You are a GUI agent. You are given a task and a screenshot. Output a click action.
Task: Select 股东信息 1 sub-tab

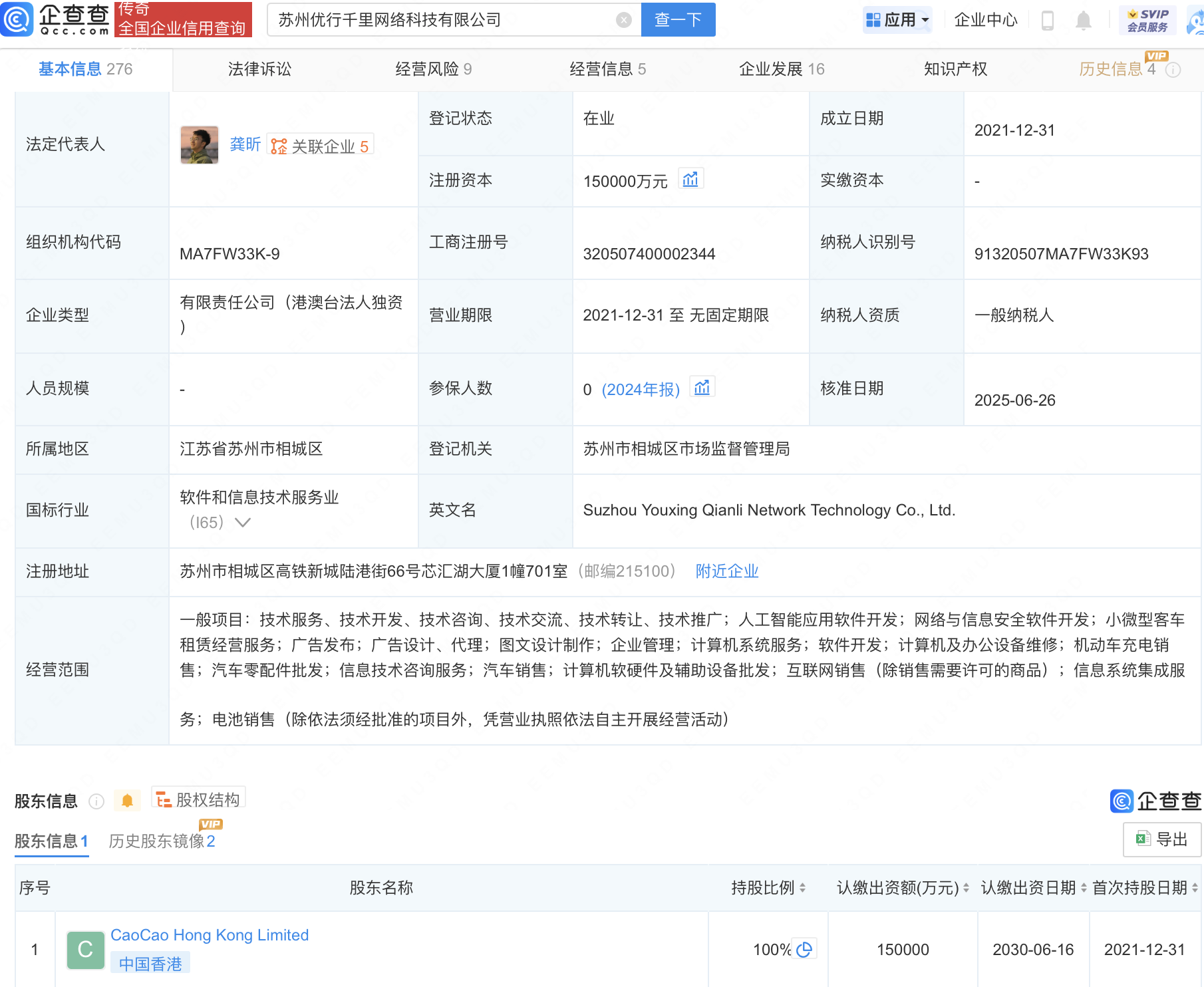coord(51,841)
